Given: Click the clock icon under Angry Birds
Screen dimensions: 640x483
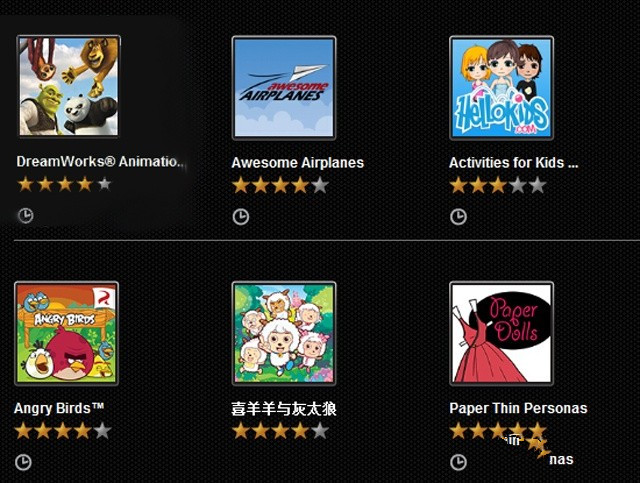Looking at the screenshot, I should (23, 462).
